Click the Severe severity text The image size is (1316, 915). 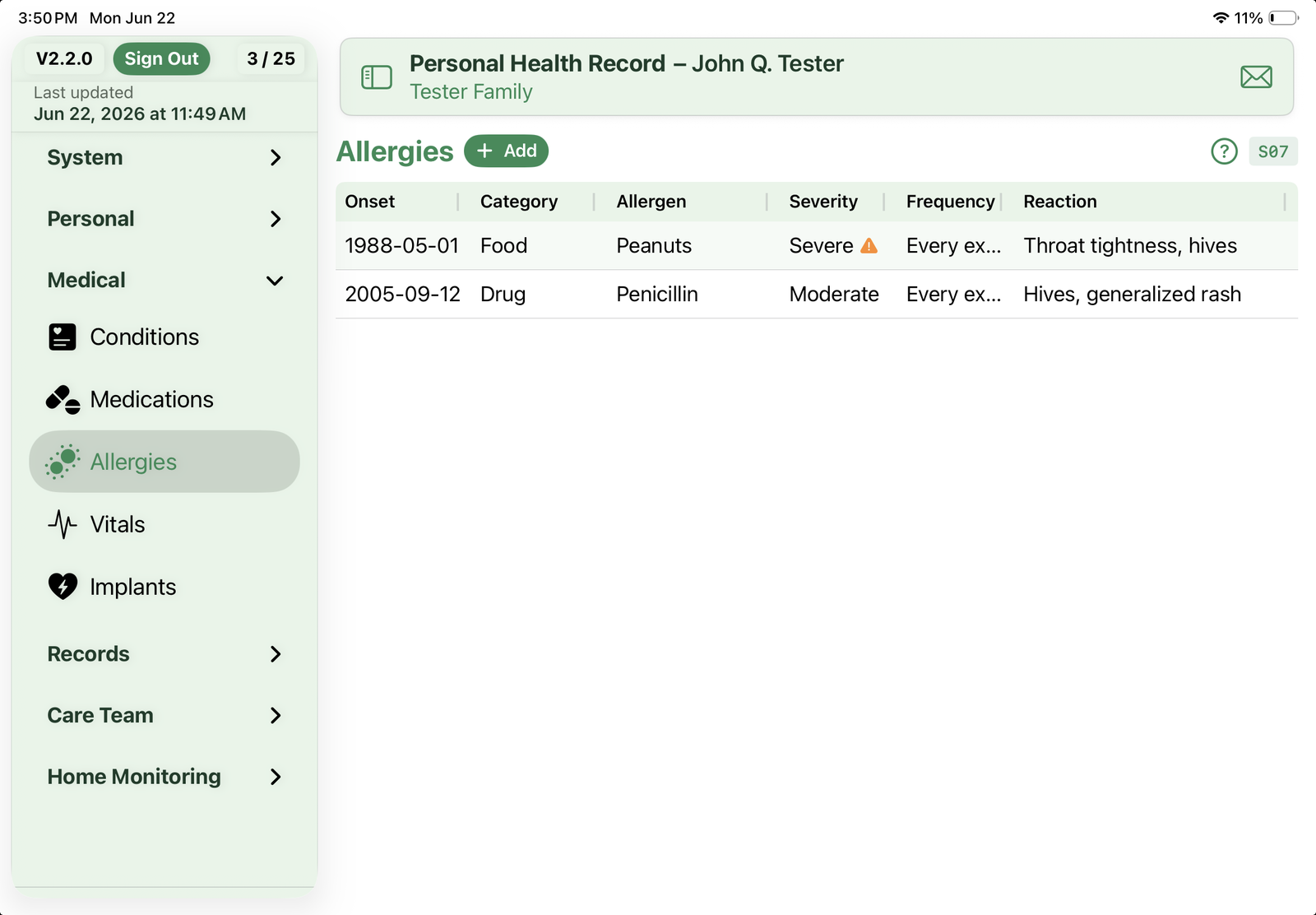[821, 246]
